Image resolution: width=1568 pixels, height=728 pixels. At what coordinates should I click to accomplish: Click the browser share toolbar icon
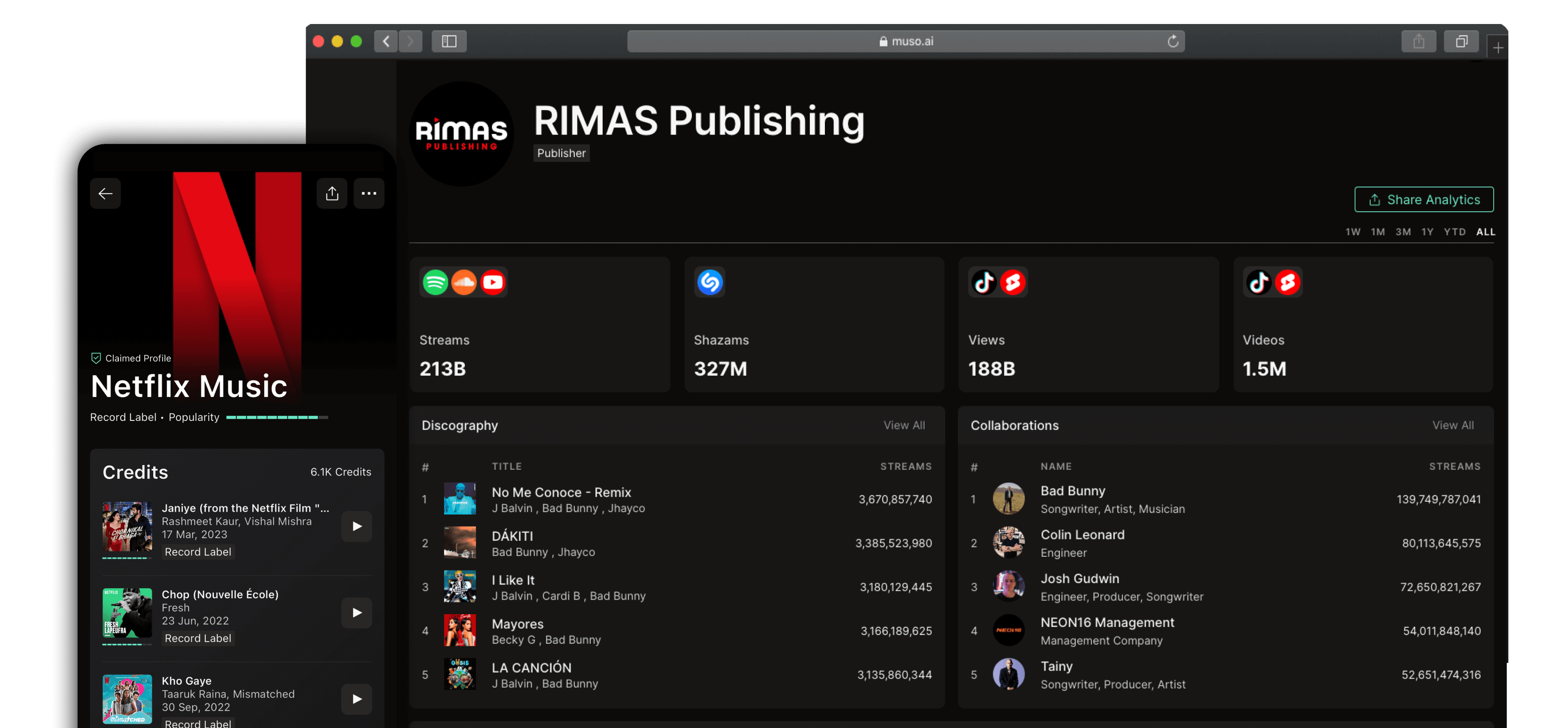coord(1419,41)
